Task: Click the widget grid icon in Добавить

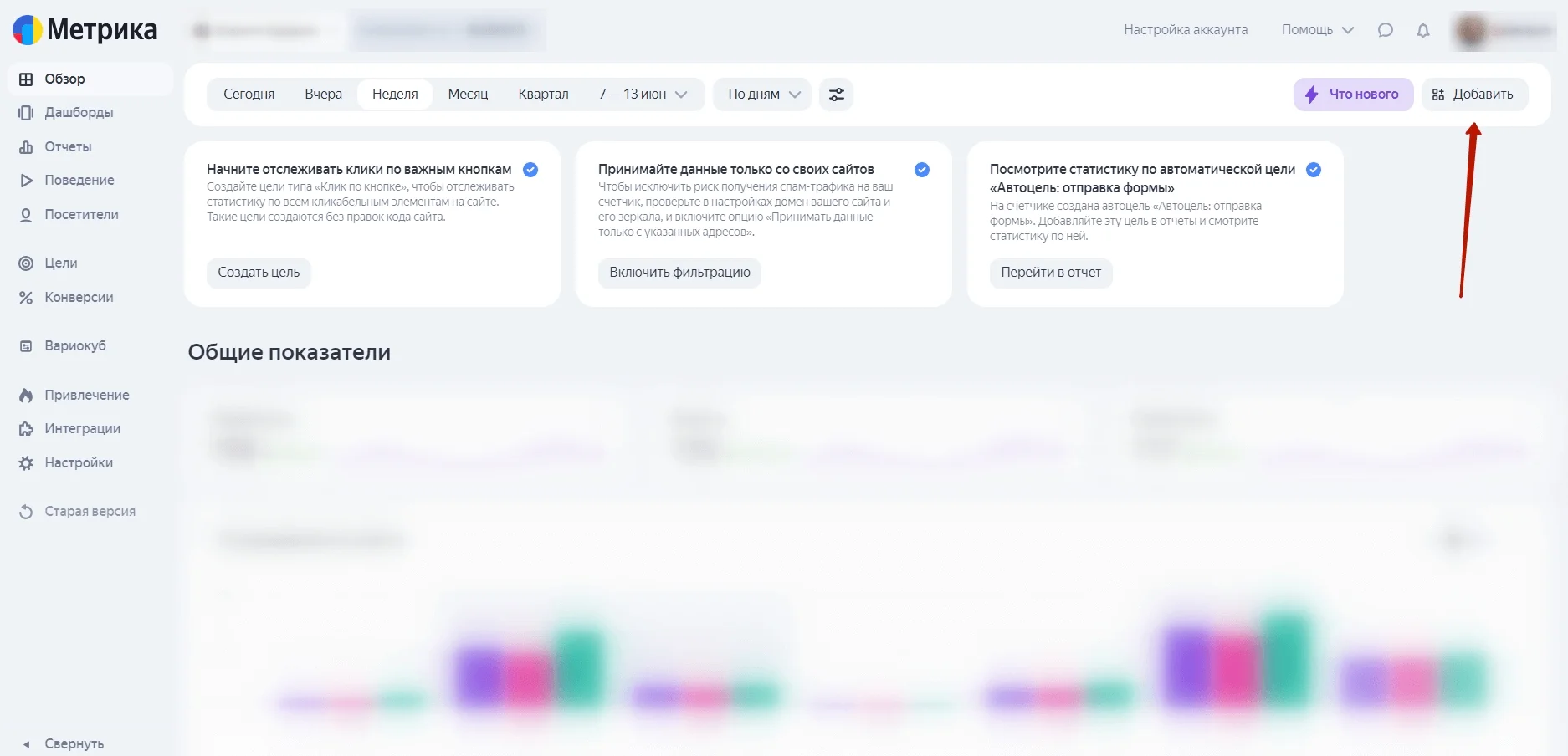Action: pyautogui.click(x=1438, y=94)
